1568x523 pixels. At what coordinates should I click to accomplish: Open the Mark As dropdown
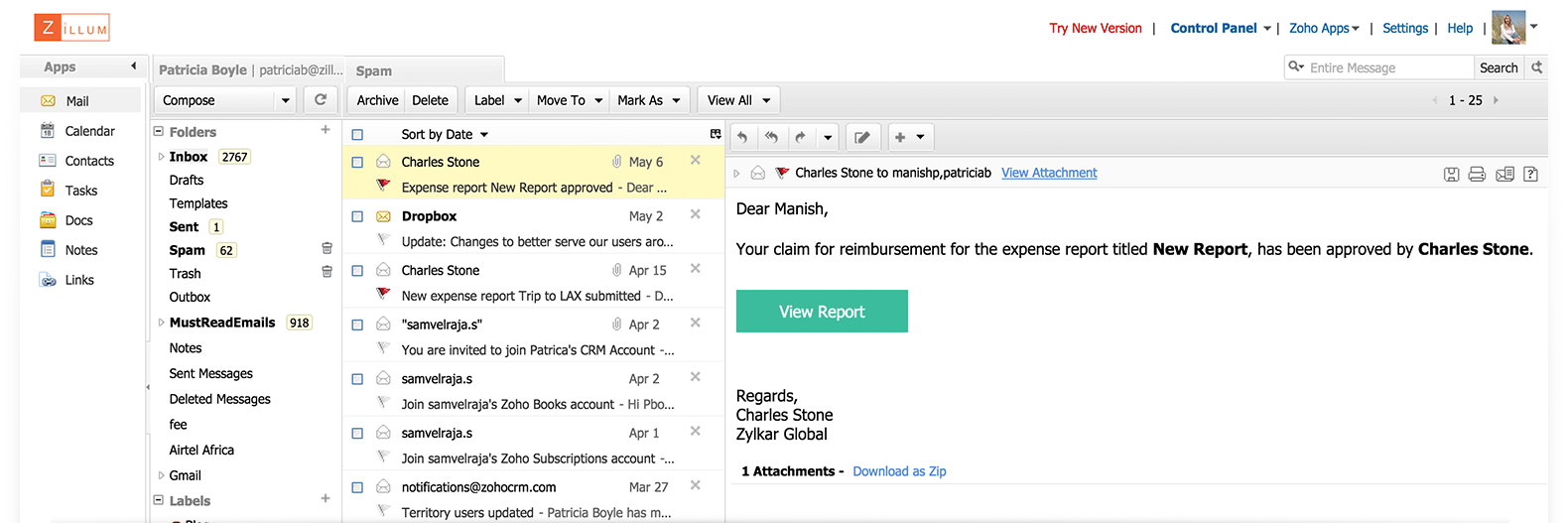click(649, 100)
